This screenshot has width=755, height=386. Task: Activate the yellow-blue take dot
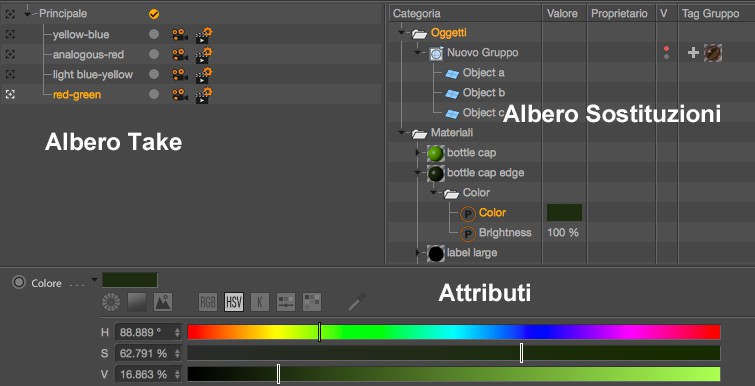(x=154, y=34)
